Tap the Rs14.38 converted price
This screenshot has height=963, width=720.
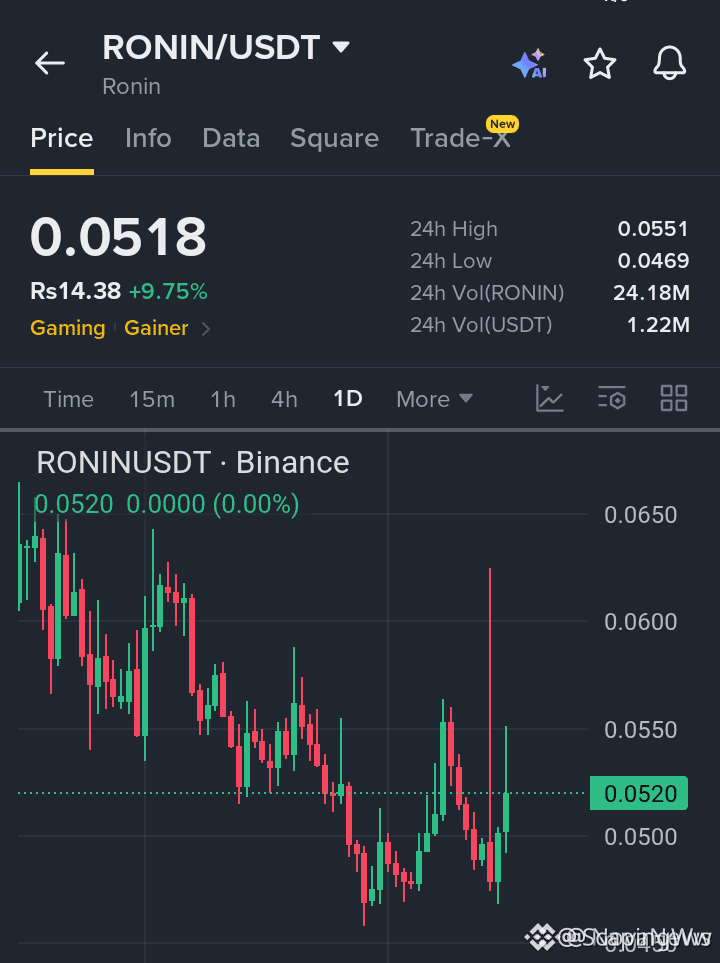click(76, 291)
